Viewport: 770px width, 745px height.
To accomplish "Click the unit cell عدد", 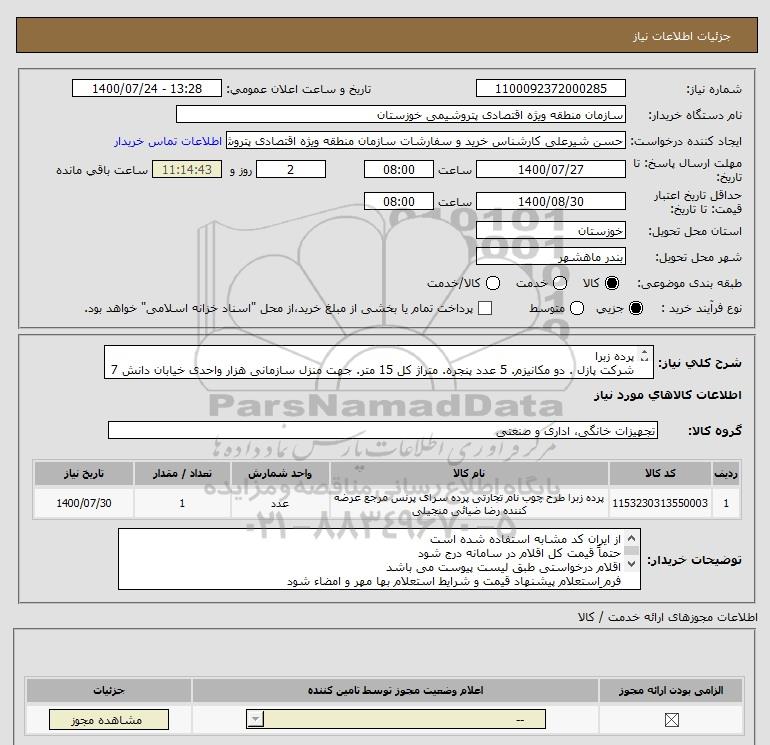I will pyautogui.click(x=280, y=503).
